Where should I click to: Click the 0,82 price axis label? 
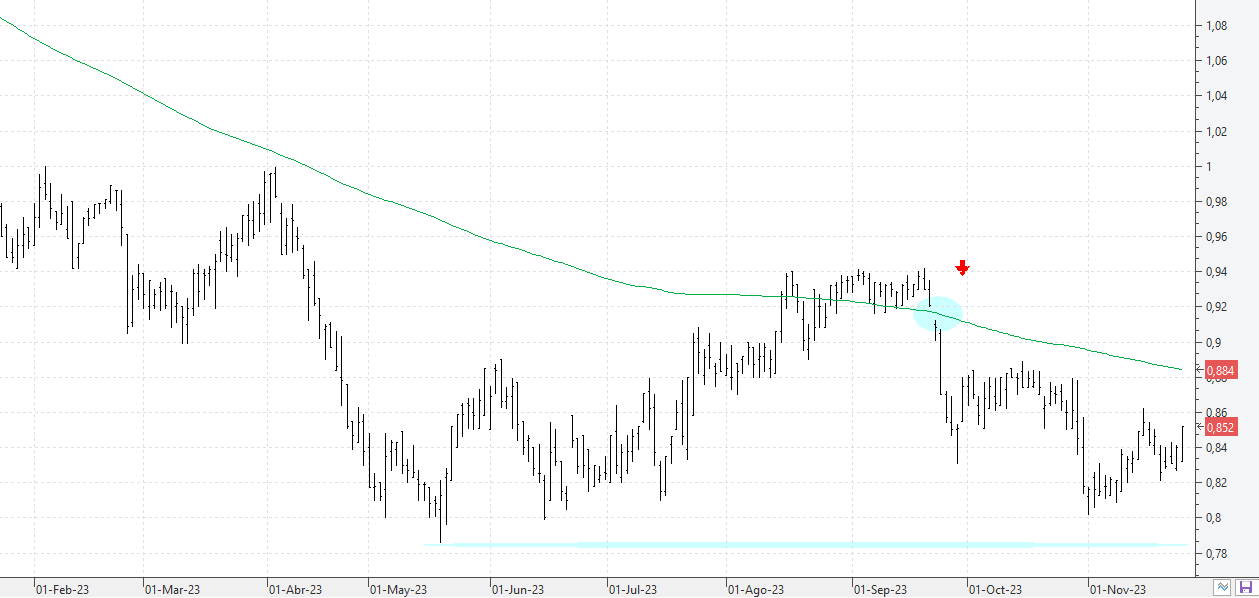coord(1217,483)
